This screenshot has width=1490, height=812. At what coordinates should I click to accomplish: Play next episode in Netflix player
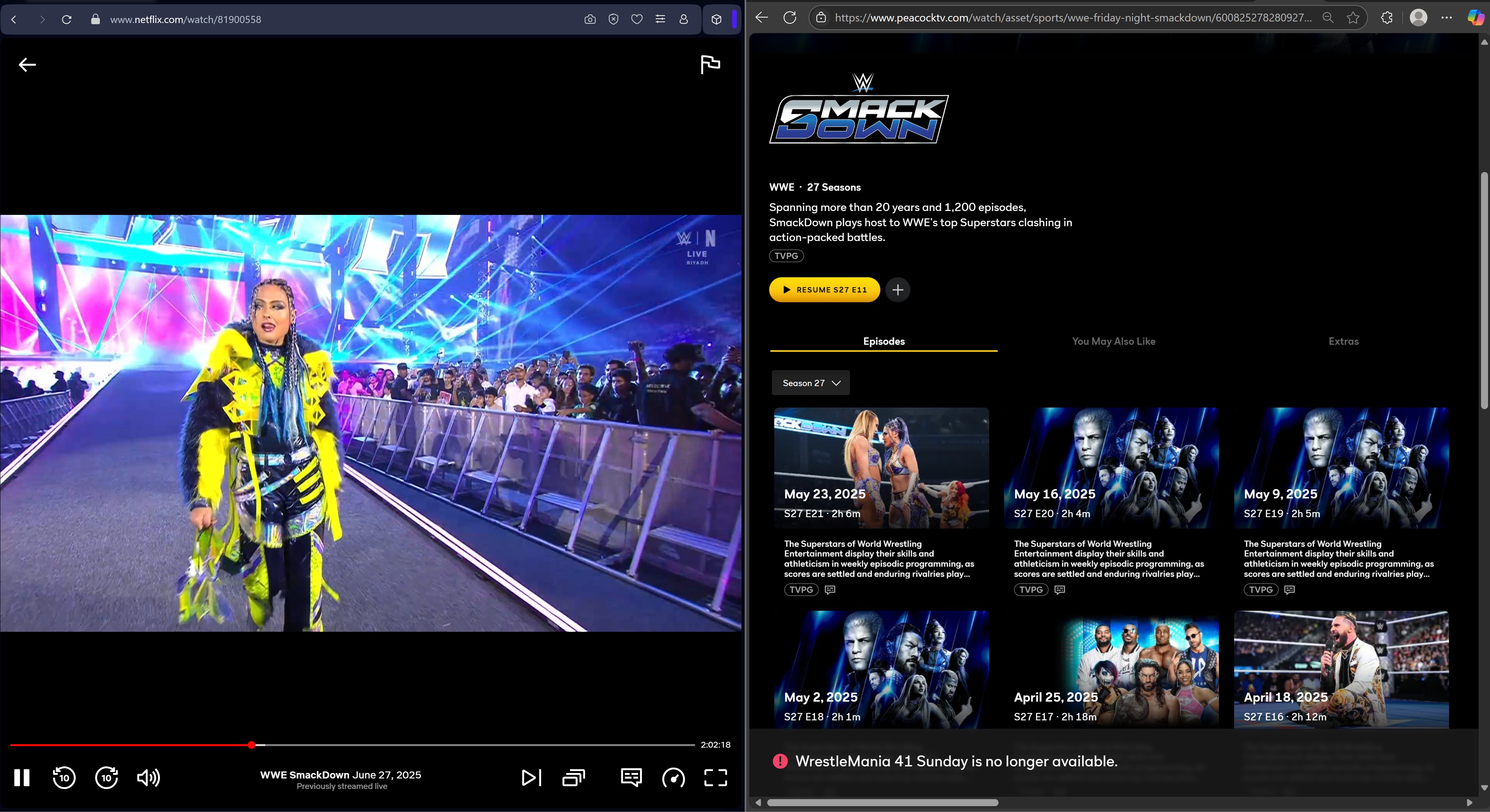[x=531, y=777]
